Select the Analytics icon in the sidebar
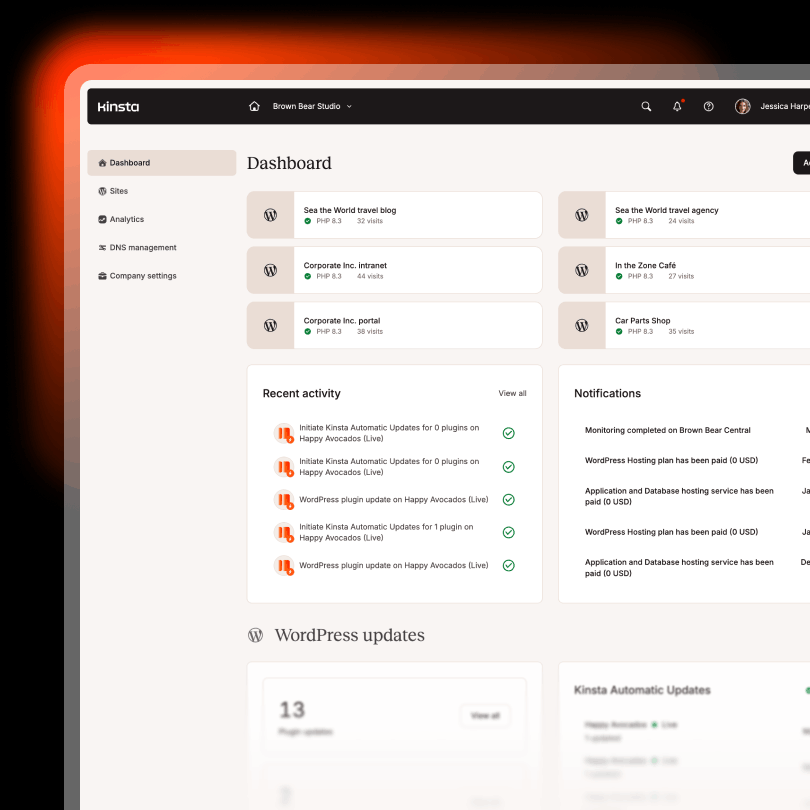810x810 pixels. pyautogui.click(x=103, y=219)
